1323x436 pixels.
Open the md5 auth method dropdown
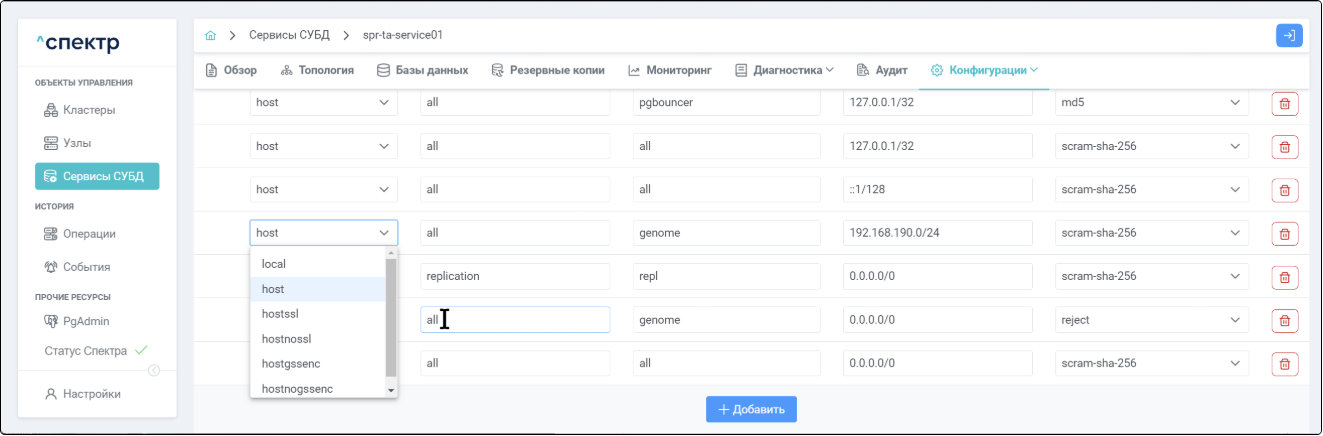point(1150,103)
